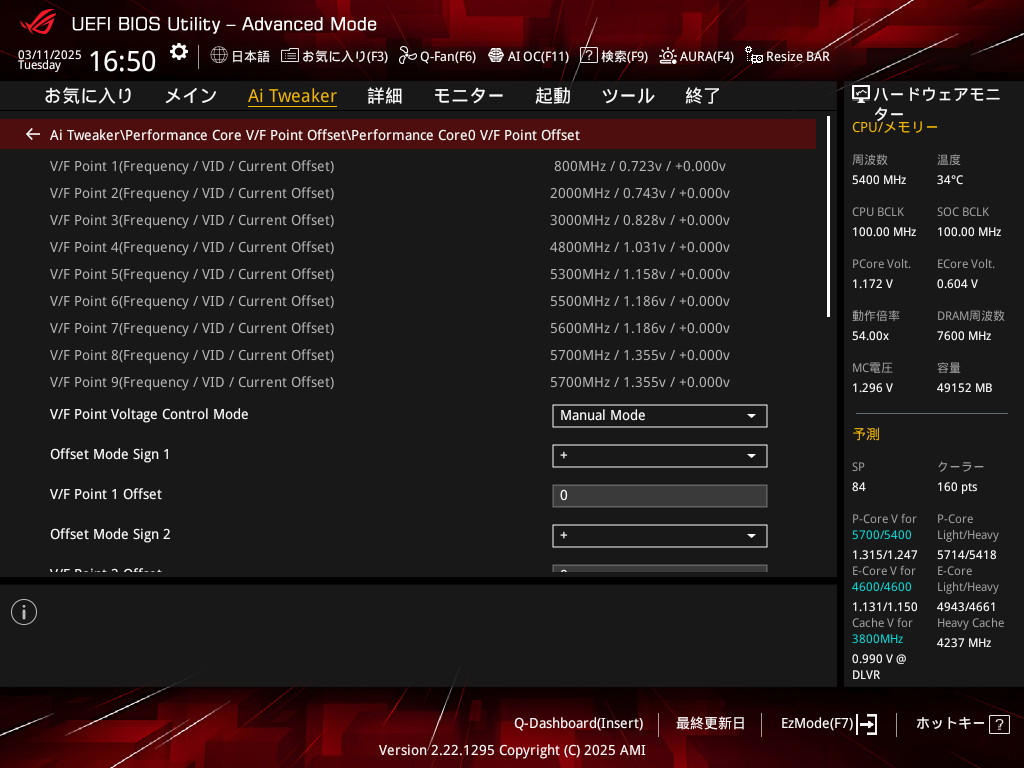Open Q-Dashboard(Insert)
1024x768 pixels.
[x=579, y=724]
